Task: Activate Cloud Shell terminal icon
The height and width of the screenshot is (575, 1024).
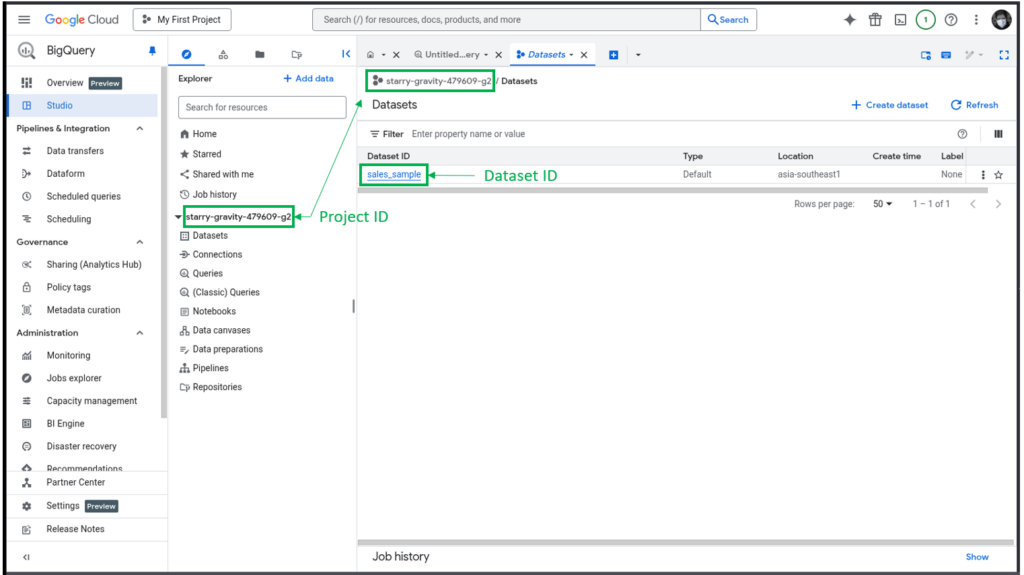Action: pos(901,20)
